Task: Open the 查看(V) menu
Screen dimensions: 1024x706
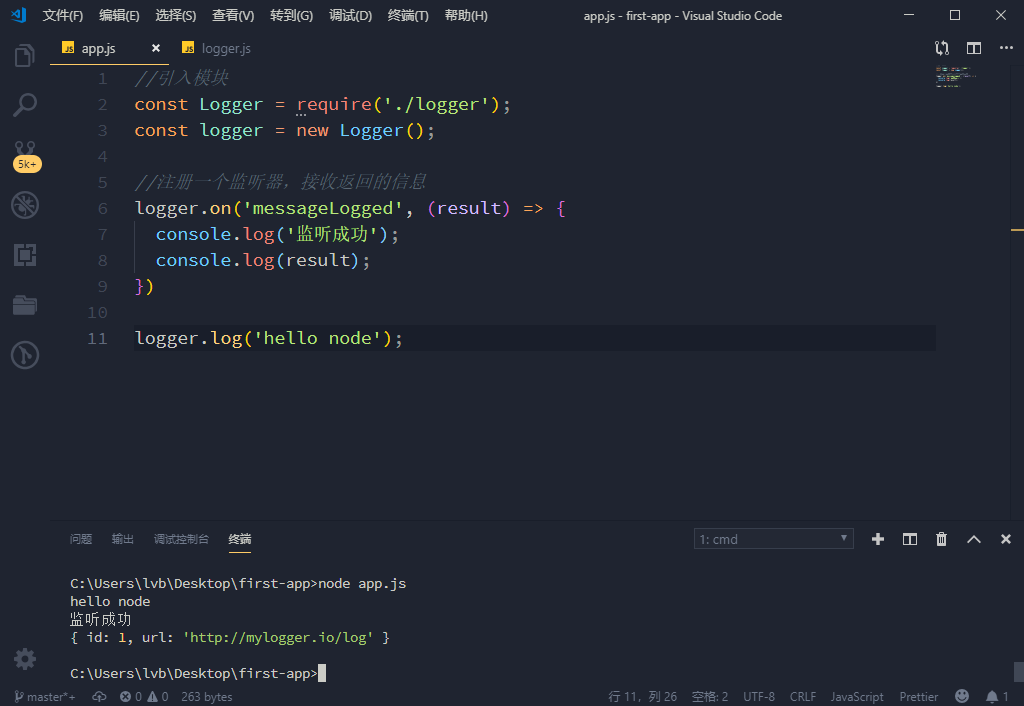Action: (x=233, y=16)
